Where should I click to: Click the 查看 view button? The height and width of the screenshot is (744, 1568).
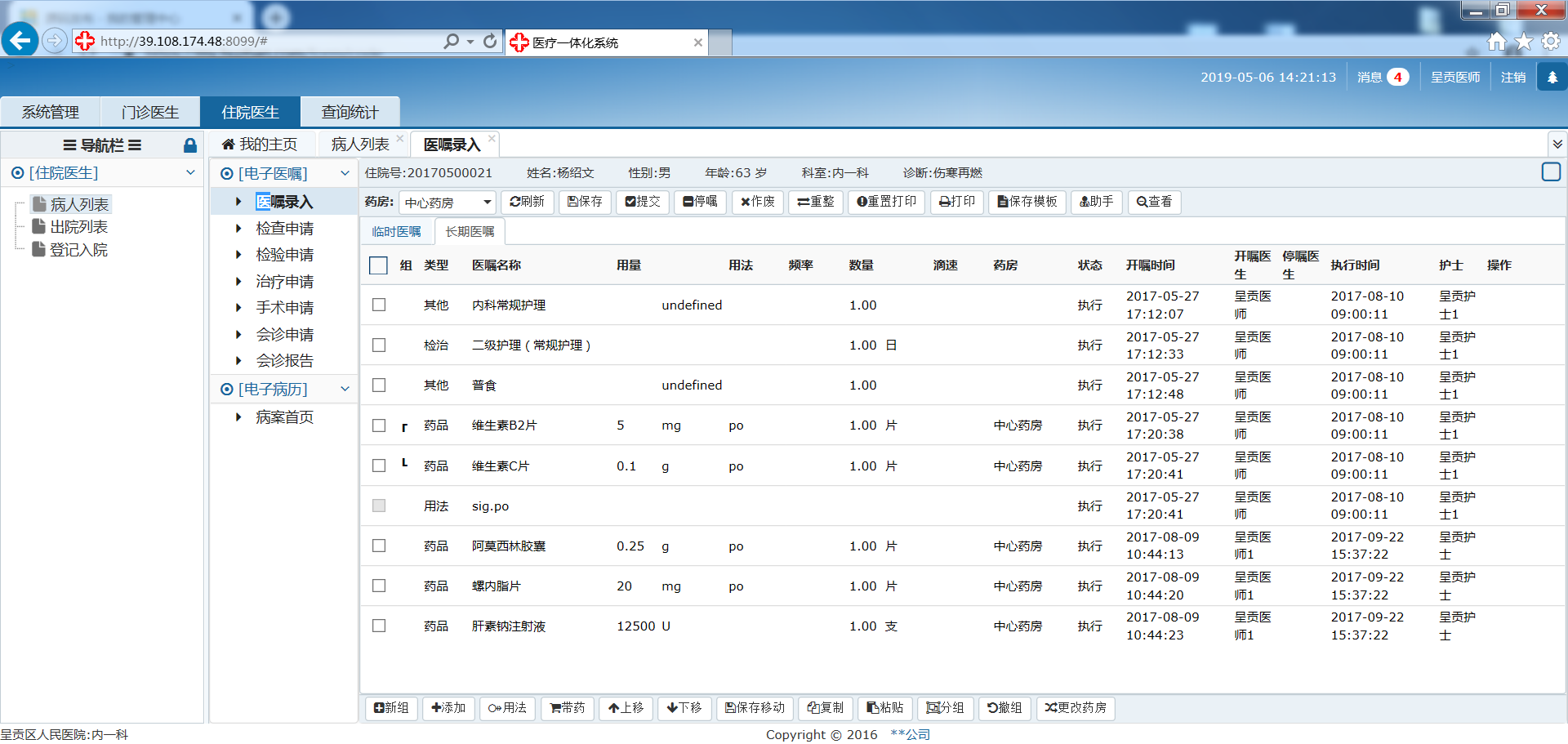(x=1155, y=202)
